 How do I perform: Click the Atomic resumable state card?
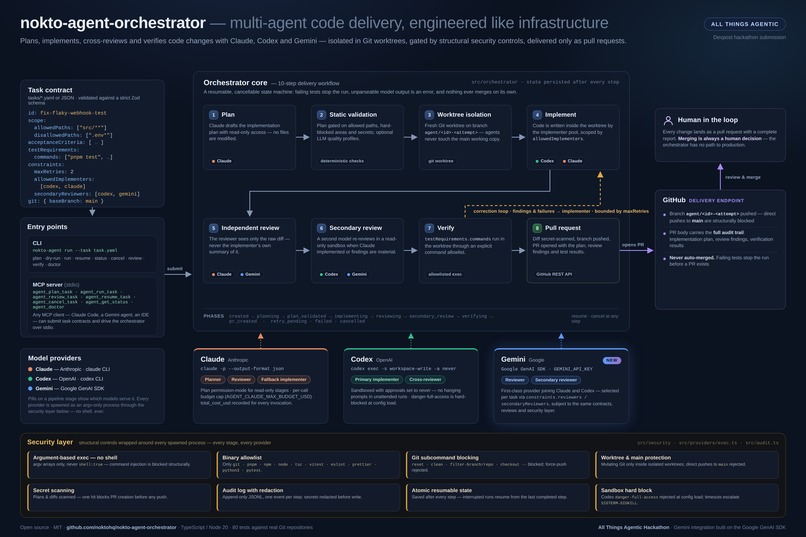[x=498, y=497]
